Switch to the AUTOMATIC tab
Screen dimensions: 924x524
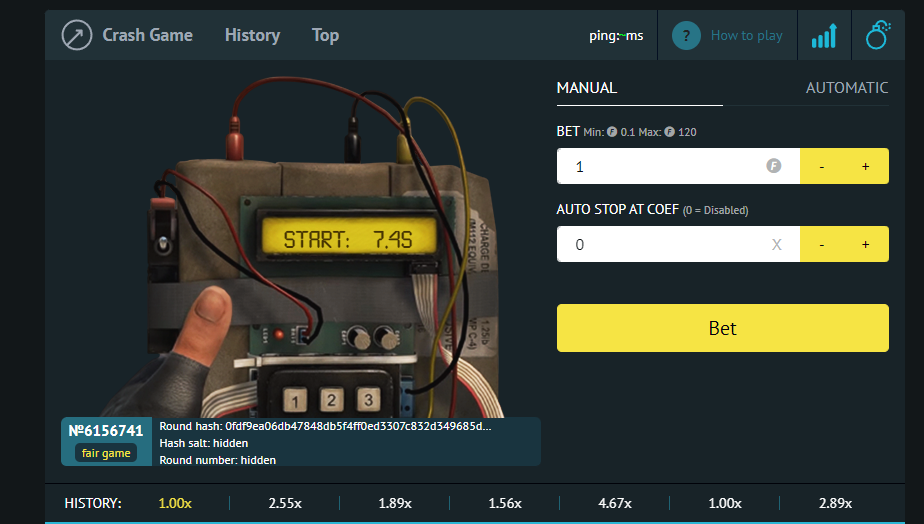[846, 88]
